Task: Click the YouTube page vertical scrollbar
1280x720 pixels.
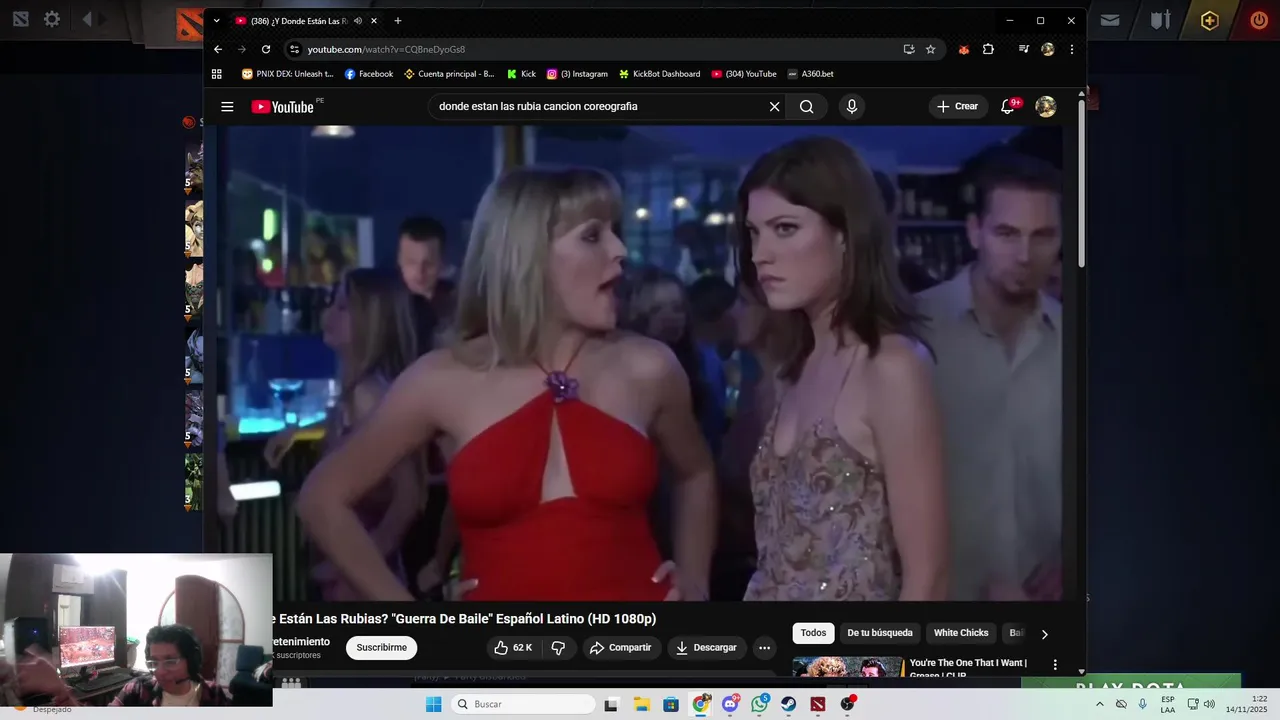Action: 1081,182
